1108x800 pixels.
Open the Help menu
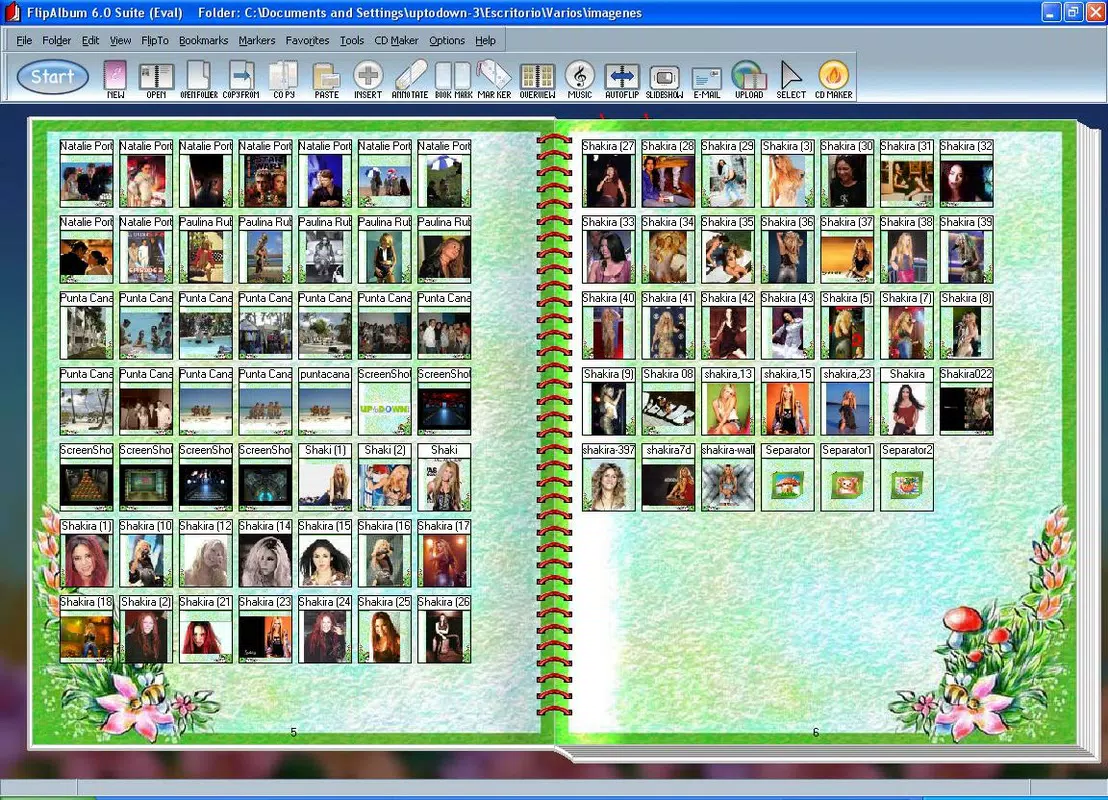coord(485,40)
